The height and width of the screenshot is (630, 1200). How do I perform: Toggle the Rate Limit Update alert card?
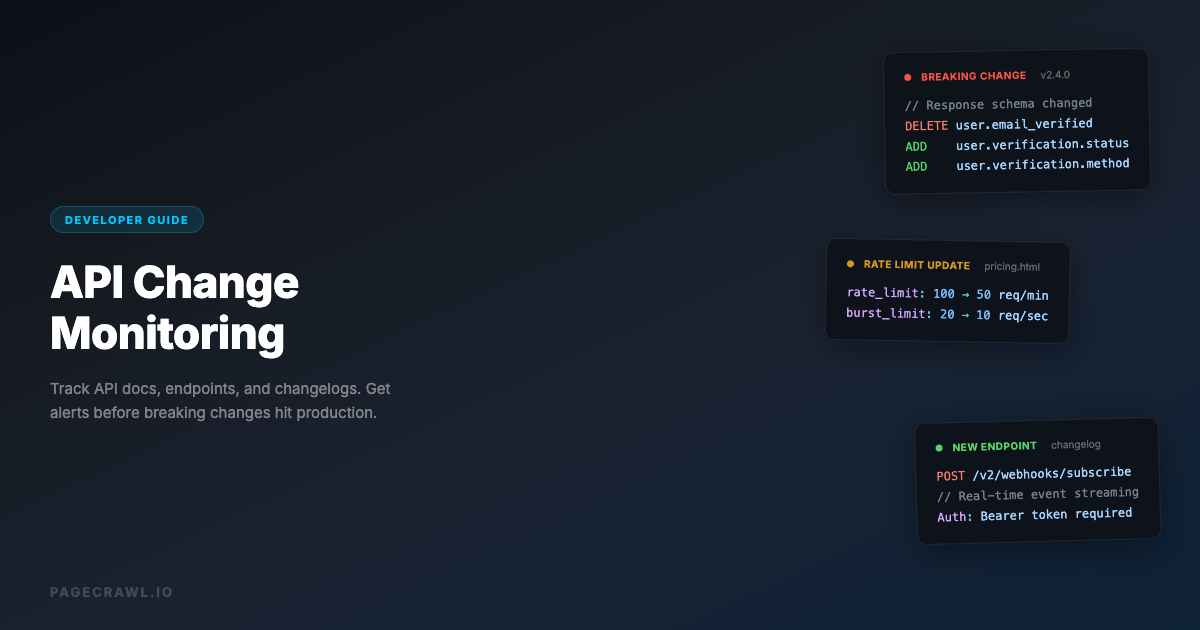click(947, 290)
